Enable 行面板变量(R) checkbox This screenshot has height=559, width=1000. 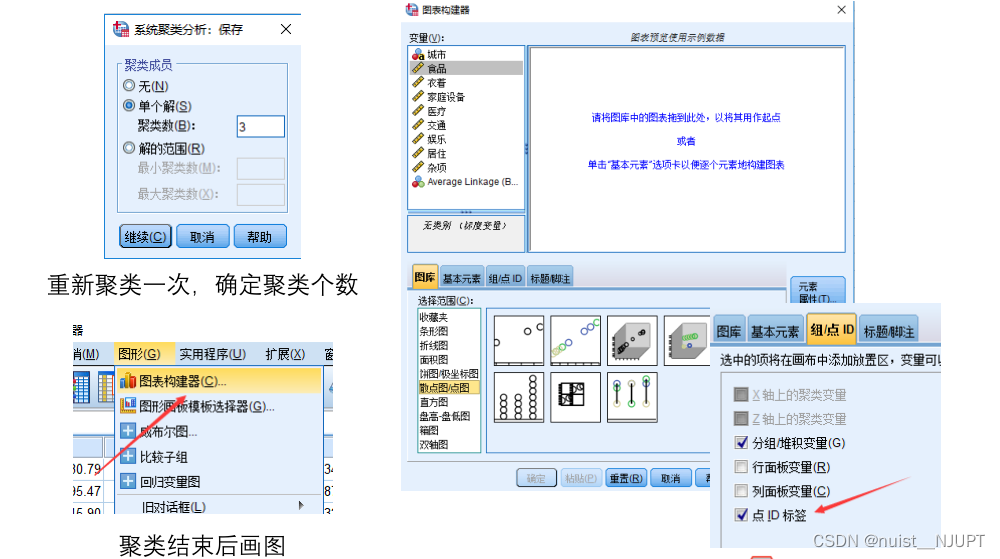741,467
